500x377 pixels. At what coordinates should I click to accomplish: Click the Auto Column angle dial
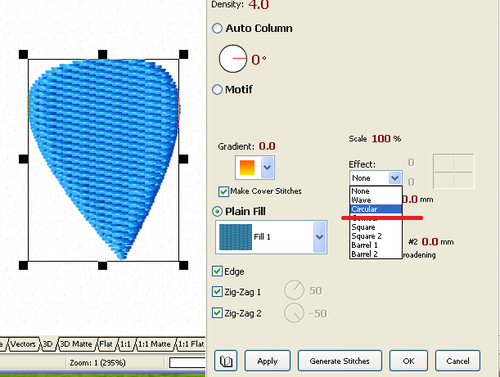tap(233, 59)
